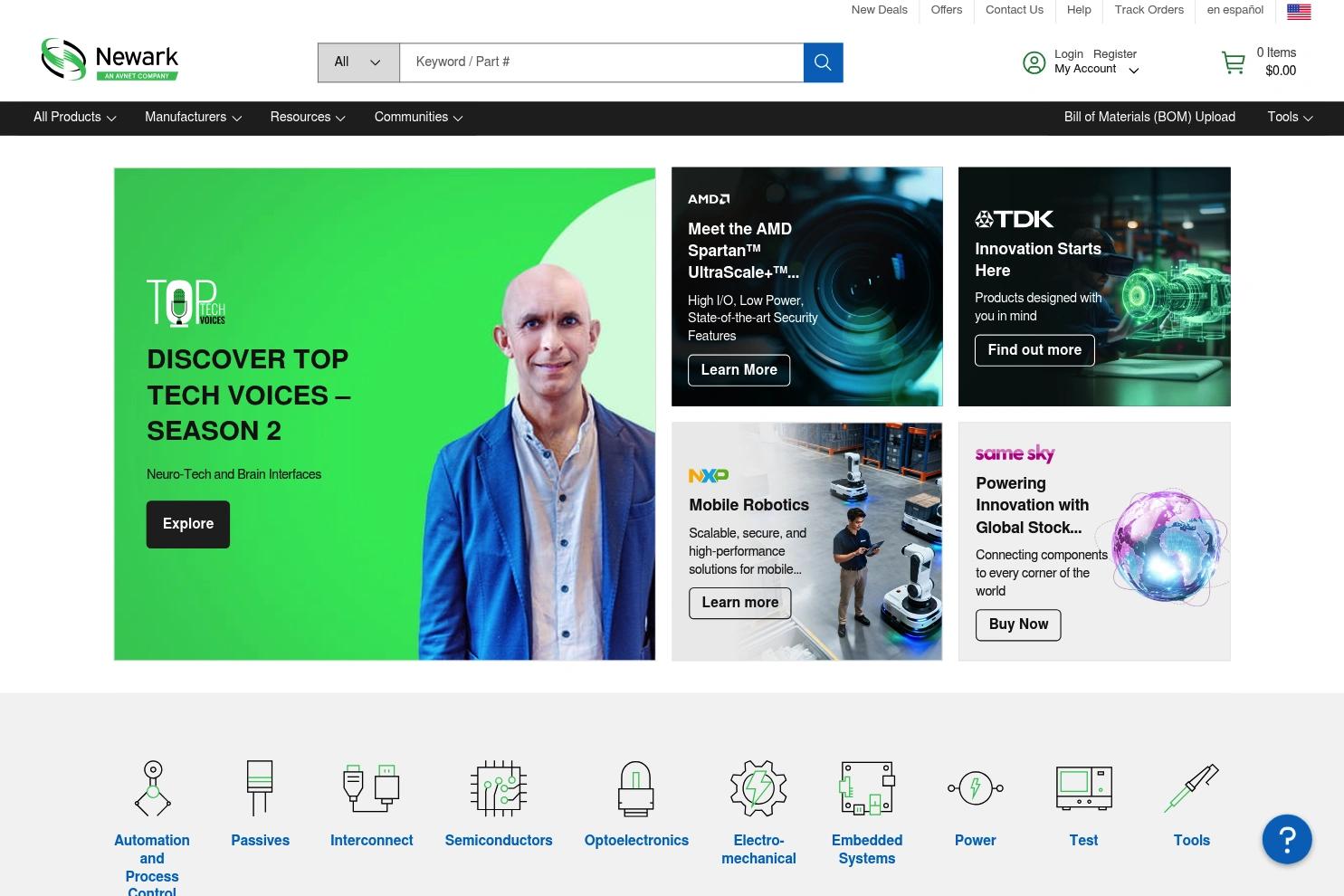Click the Keyword / Part # search field
This screenshot has width=1344, height=896.
point(602,62)
